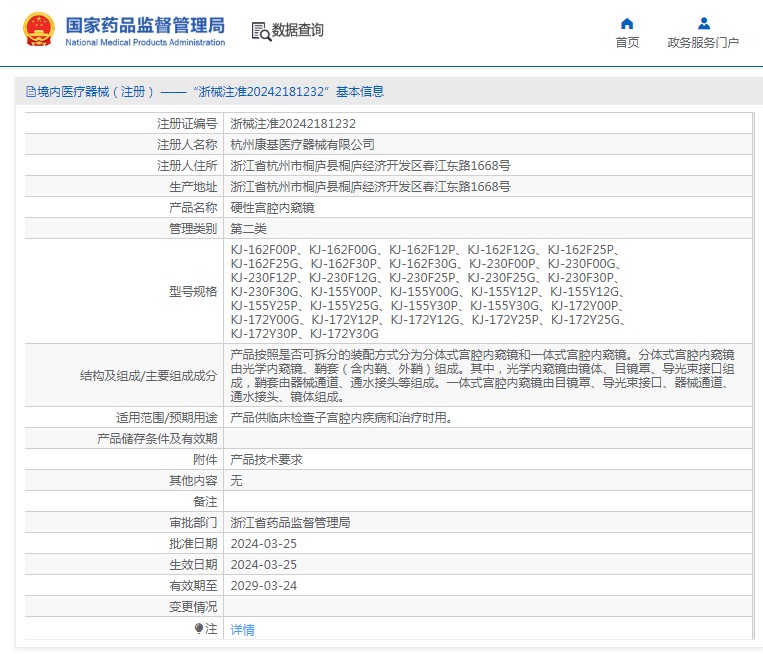Image resolution: width=763 pixels, height=654 pixels.
Task: Click the 第二类 management category value
Action: tap(248, 229)
